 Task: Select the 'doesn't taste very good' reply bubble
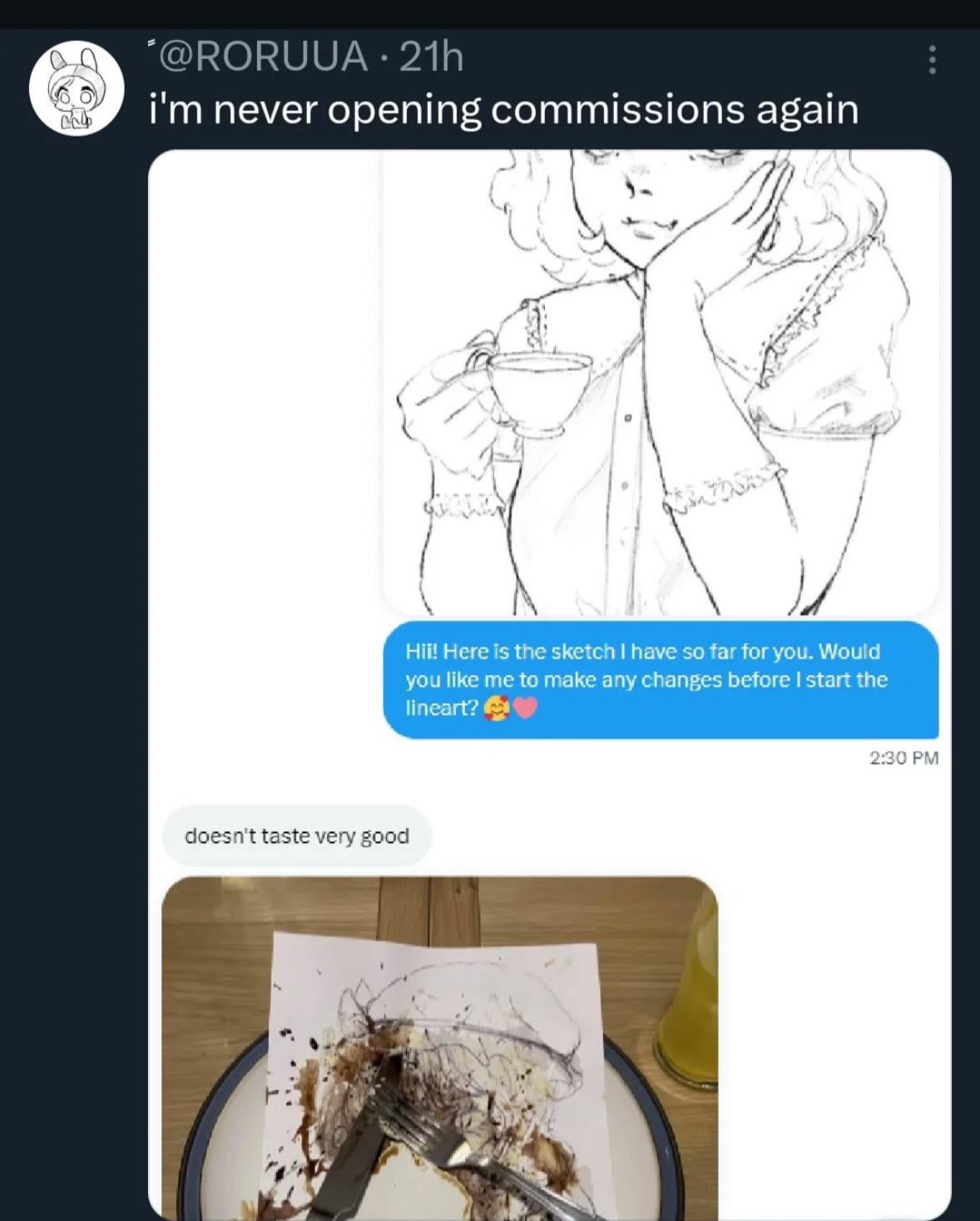pyautogui.click(x=297, y=836)
